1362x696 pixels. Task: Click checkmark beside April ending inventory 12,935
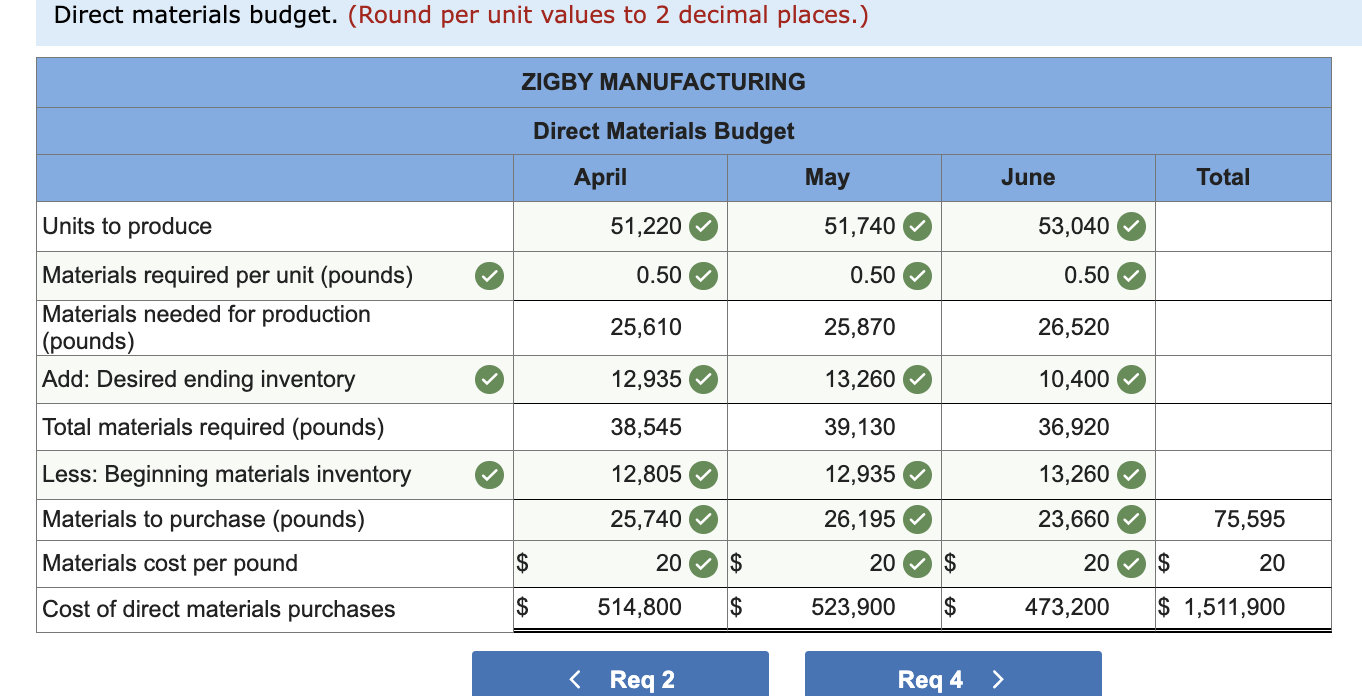click(704, 379)
